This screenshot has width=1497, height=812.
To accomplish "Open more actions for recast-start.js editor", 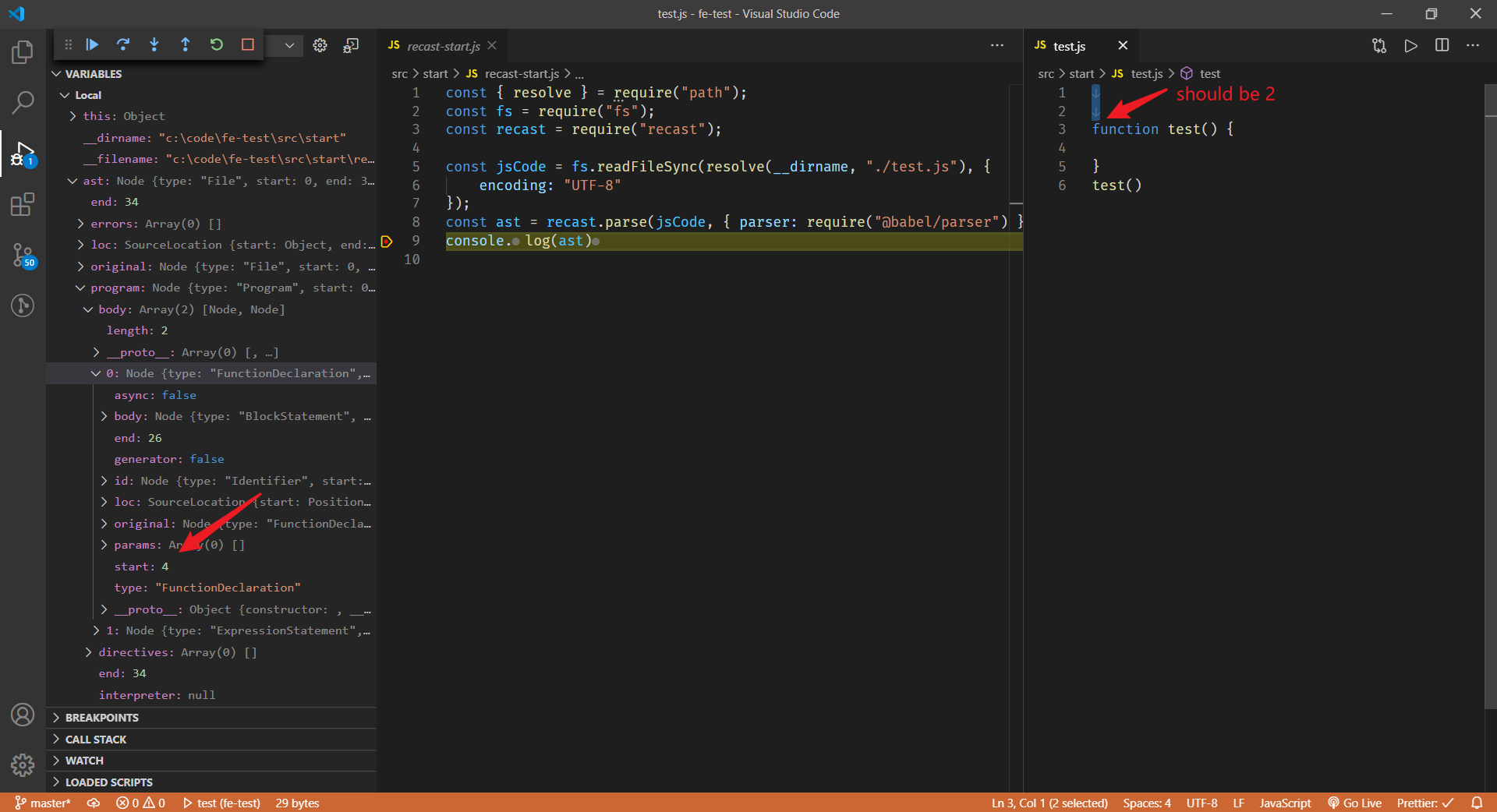I will pyautogui.click(x=997, y=45).
